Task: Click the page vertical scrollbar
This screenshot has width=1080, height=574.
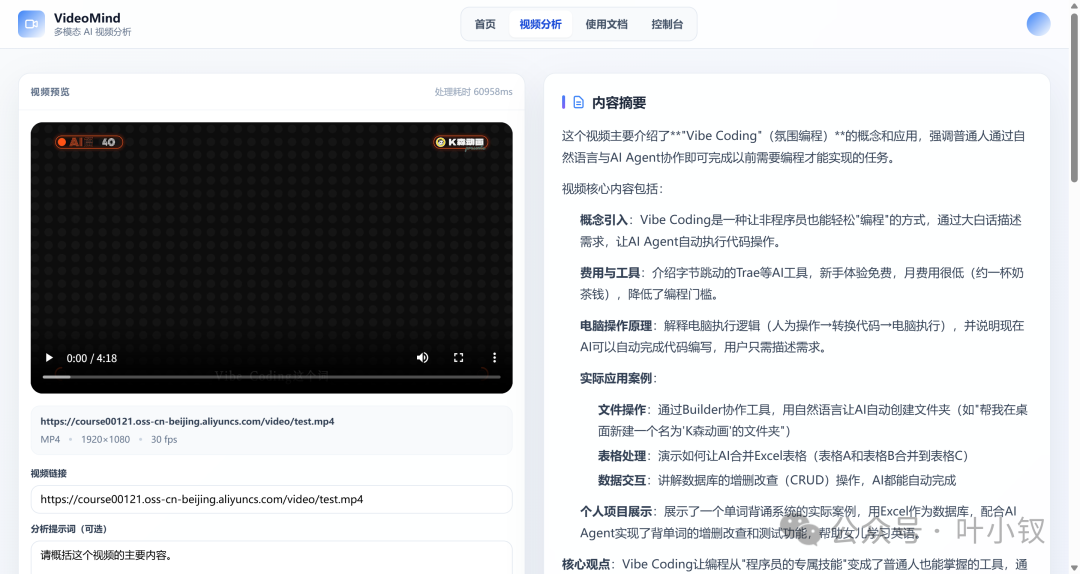Action: 1074,96
